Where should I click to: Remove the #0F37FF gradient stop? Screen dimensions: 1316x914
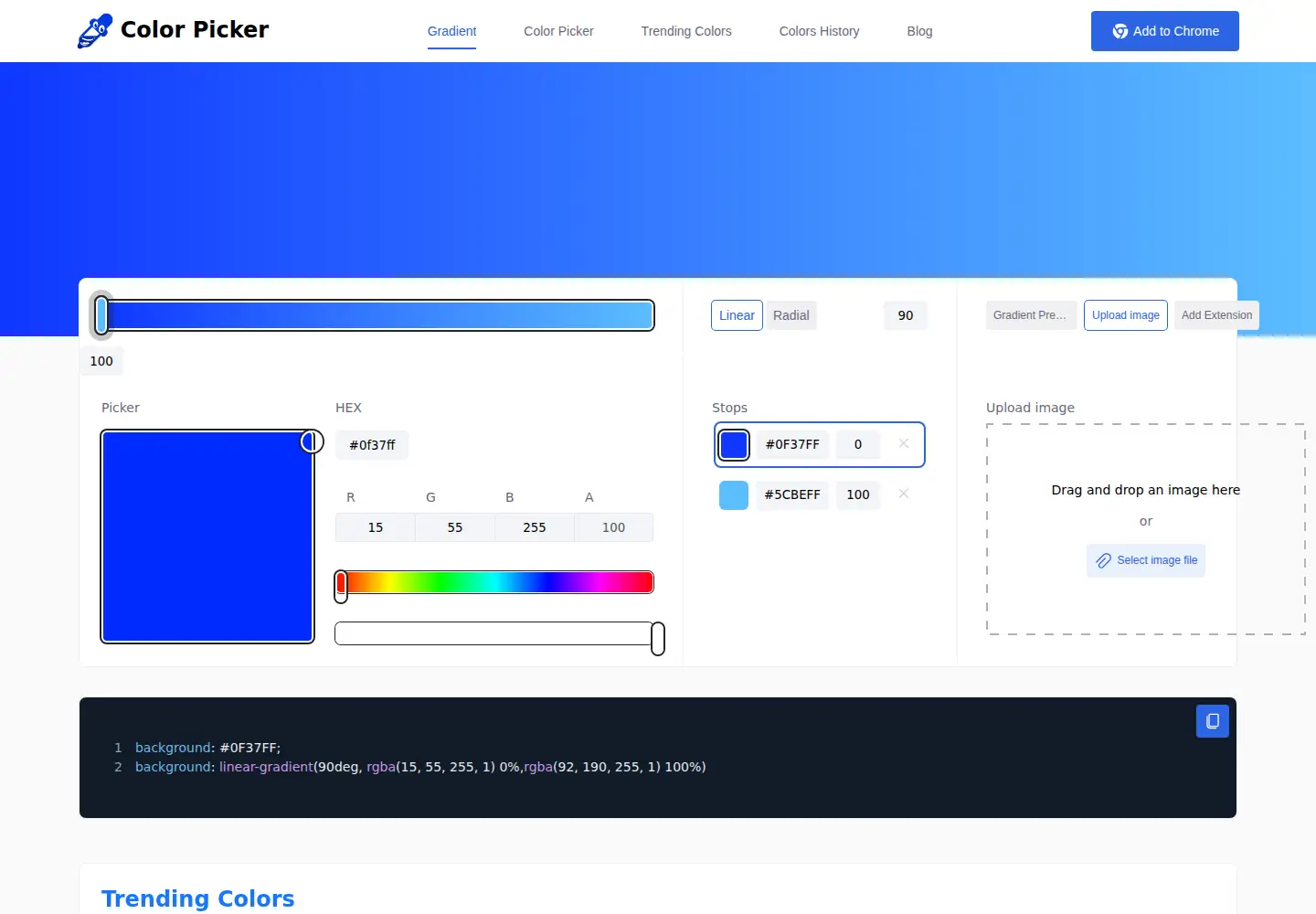click(903, 444)
